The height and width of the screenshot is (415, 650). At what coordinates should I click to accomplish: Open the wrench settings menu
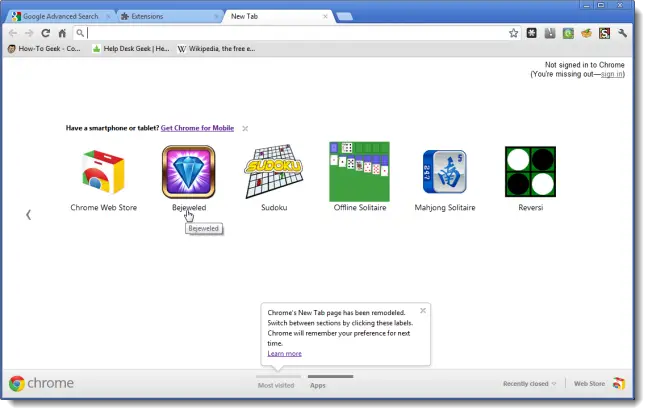622,33
